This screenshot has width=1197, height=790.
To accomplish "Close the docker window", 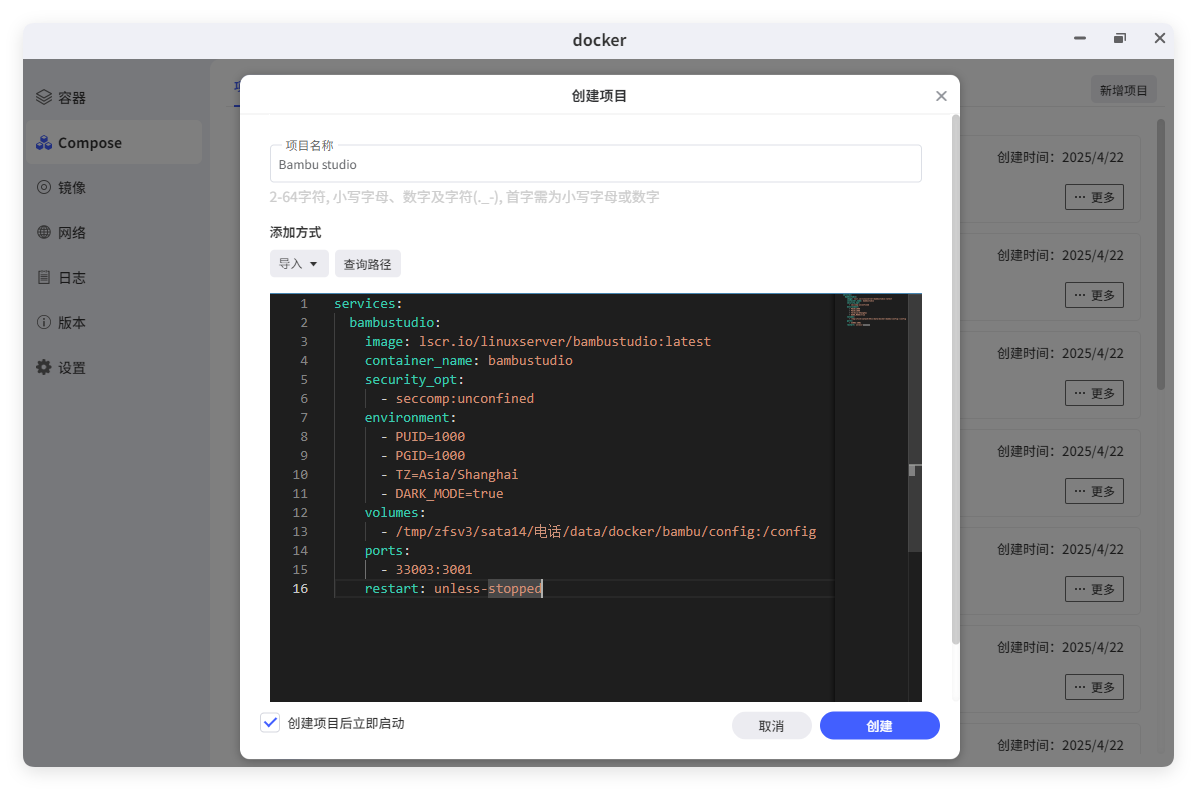I will click(1160, 38).
